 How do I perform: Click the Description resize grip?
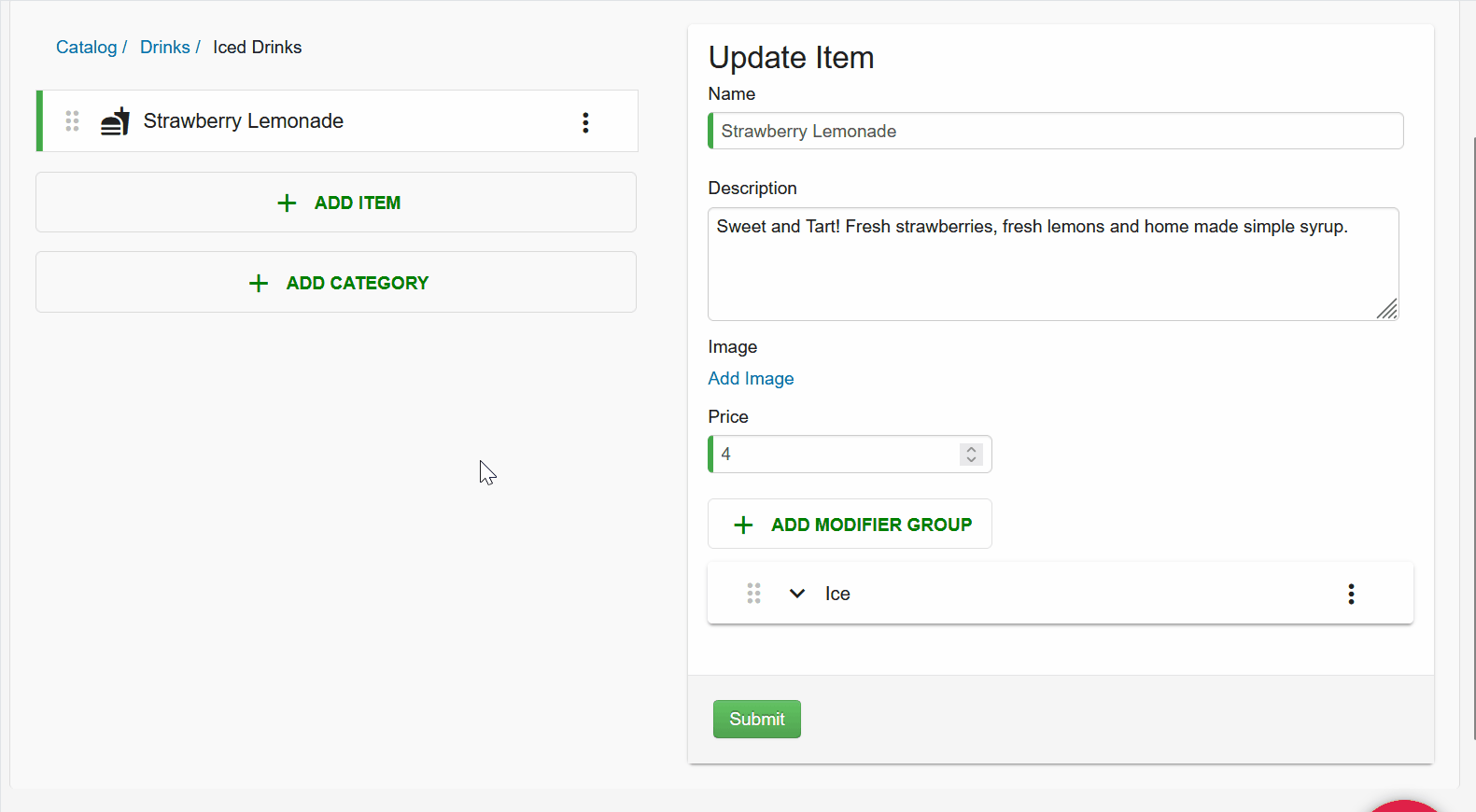1387,309
